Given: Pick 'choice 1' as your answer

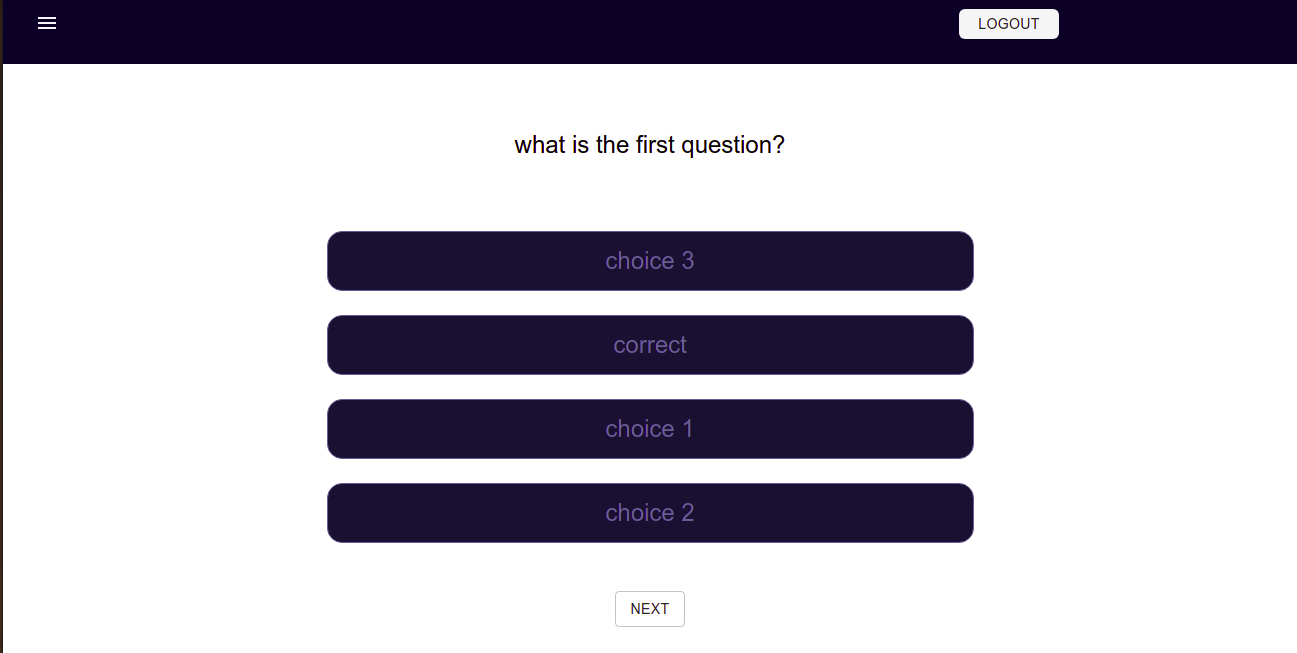Looking at the screenshot, I should (650, 428).
